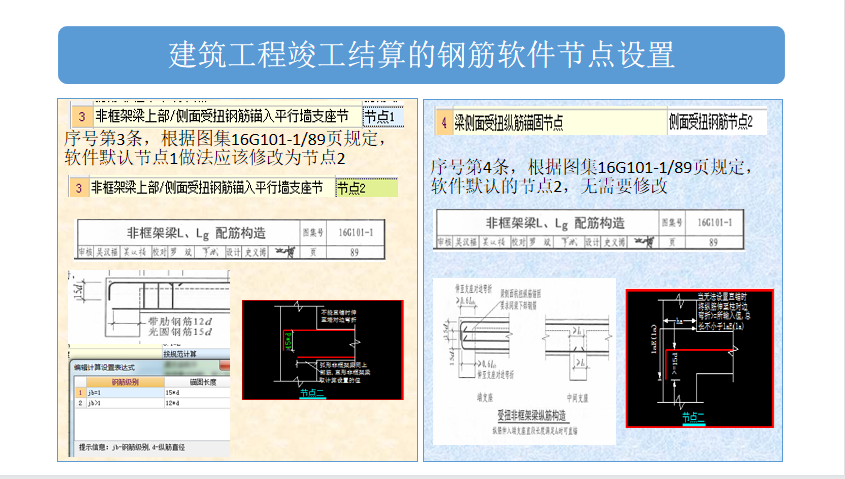
Task: Click page number '89' in left title block
Action: coord(354,252)
